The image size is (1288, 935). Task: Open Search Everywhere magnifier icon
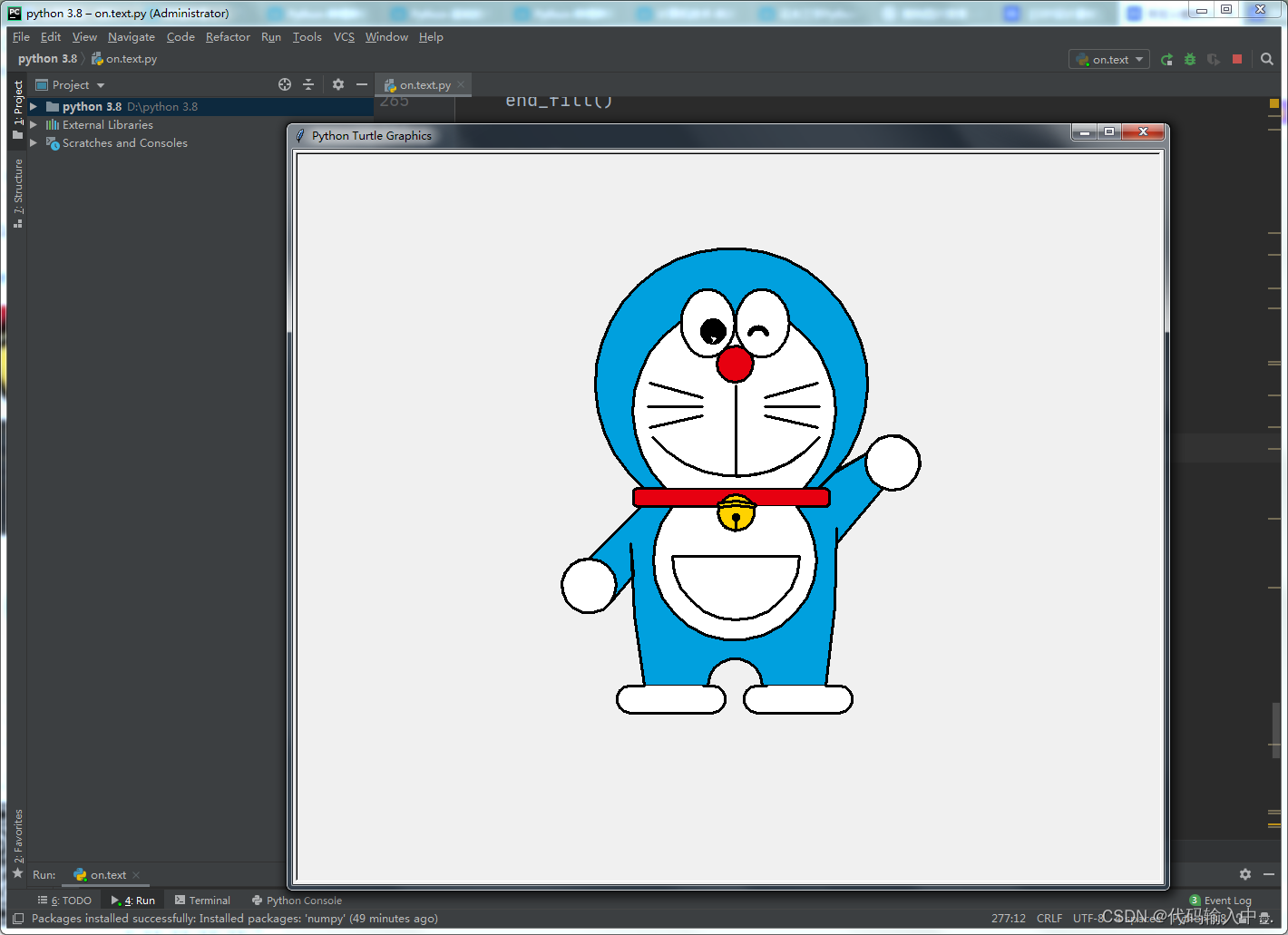(1267, 59)
